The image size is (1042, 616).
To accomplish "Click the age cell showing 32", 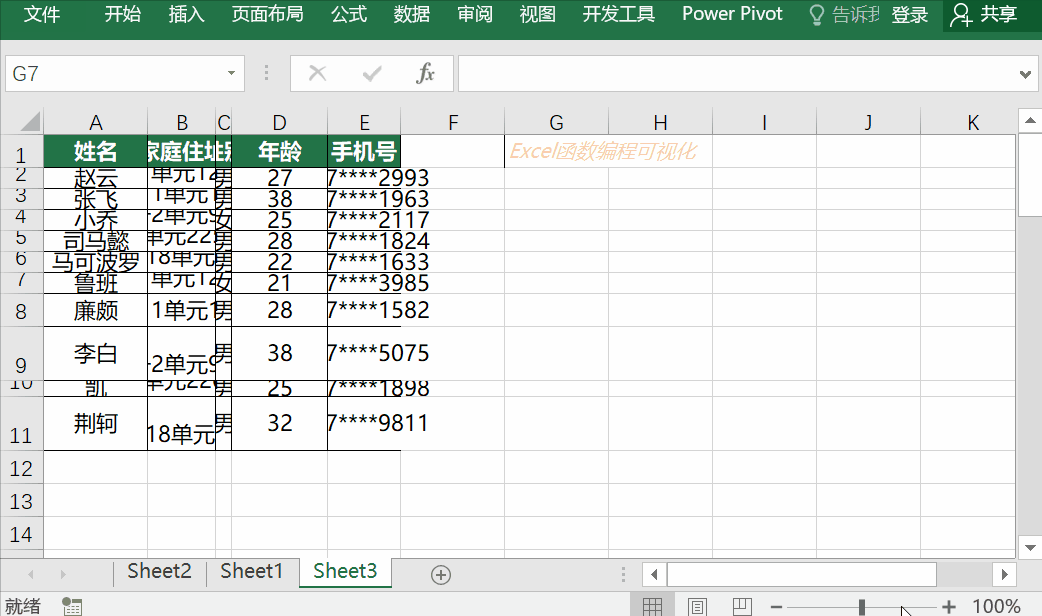I will pos(279,423).
